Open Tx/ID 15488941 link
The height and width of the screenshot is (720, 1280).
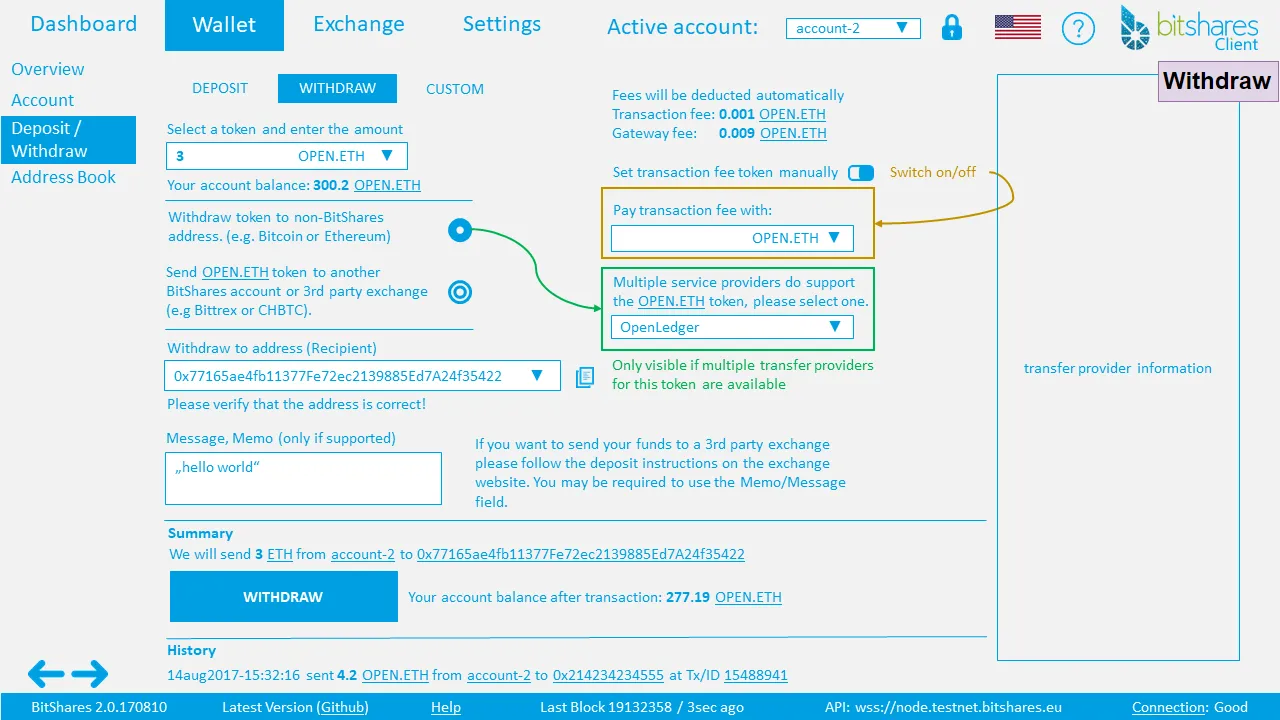756,675
